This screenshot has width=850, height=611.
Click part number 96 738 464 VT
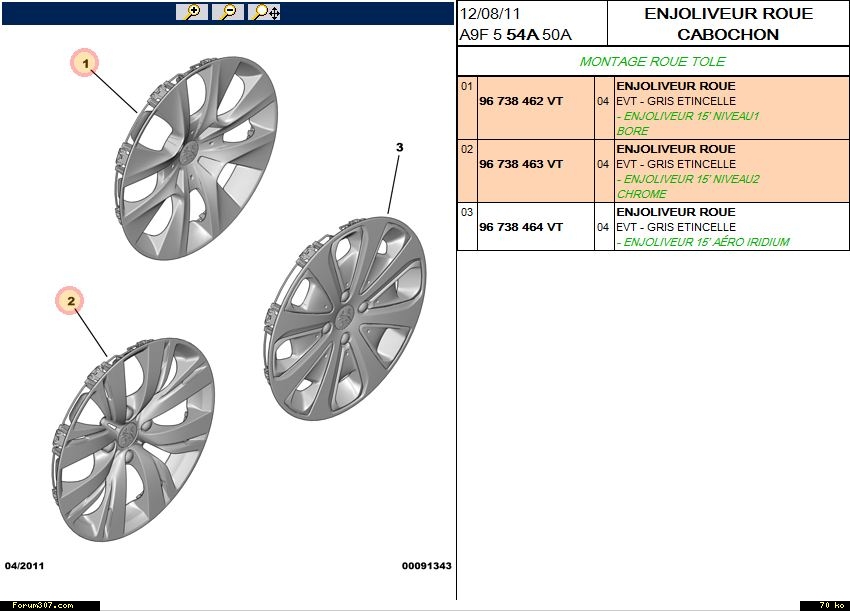[x=521, y=227]
